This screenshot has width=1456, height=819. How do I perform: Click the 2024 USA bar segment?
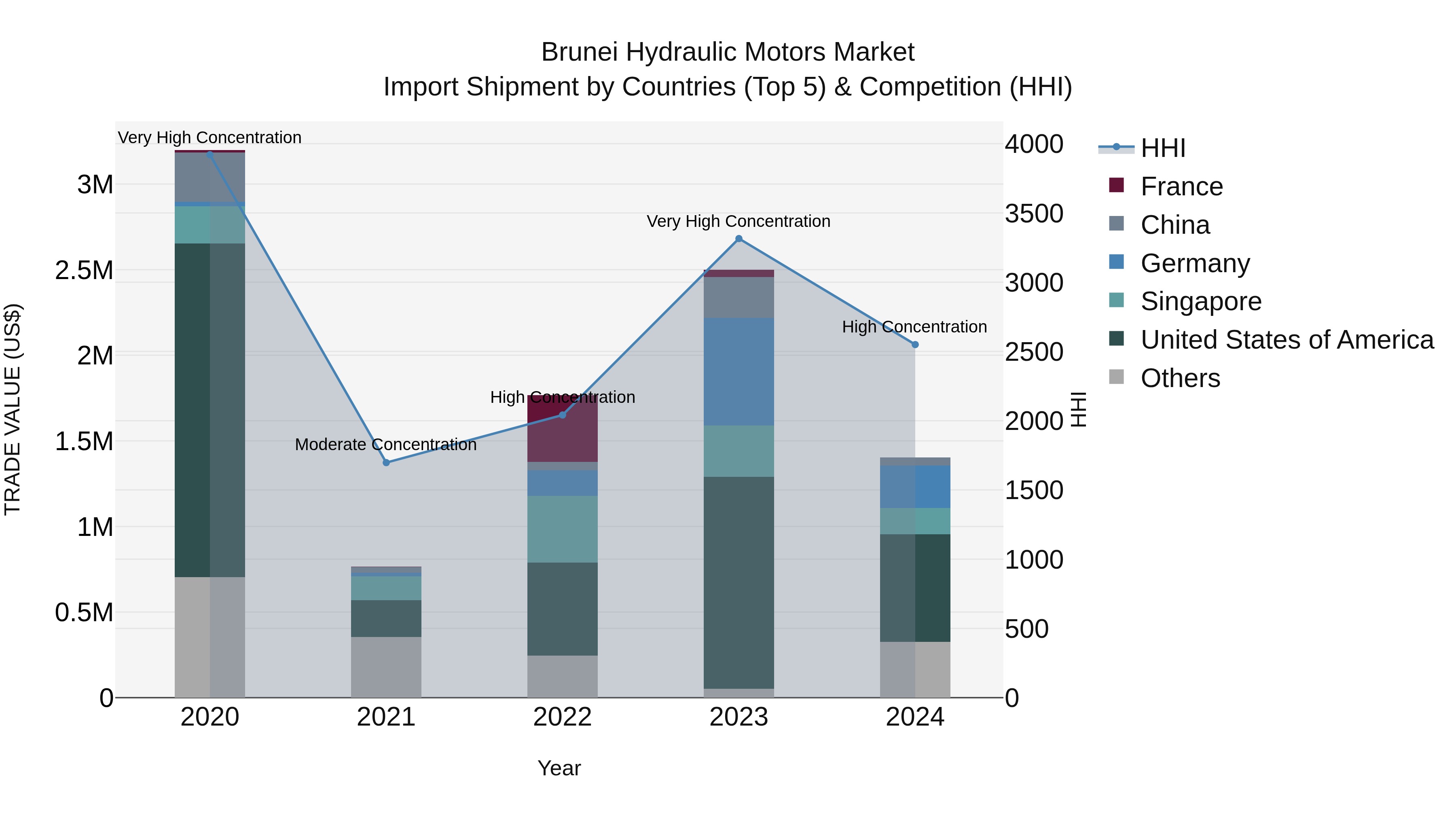click(x=915, y=588)
